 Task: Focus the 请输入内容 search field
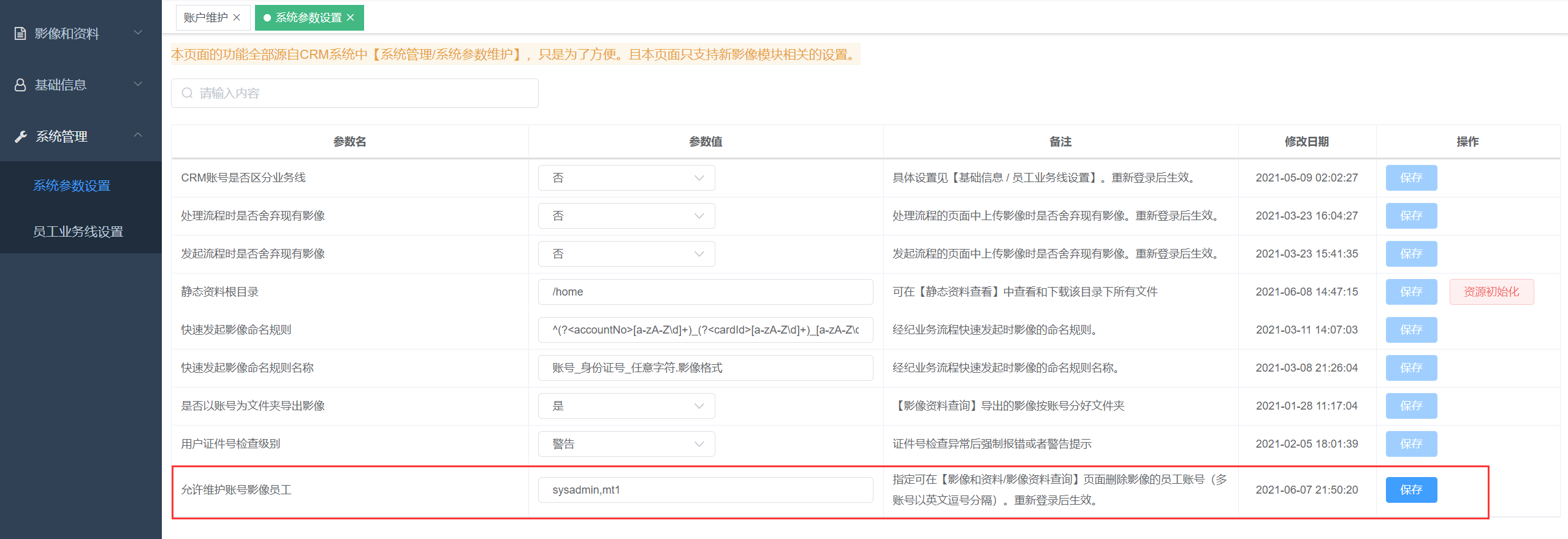pos(355,93)
